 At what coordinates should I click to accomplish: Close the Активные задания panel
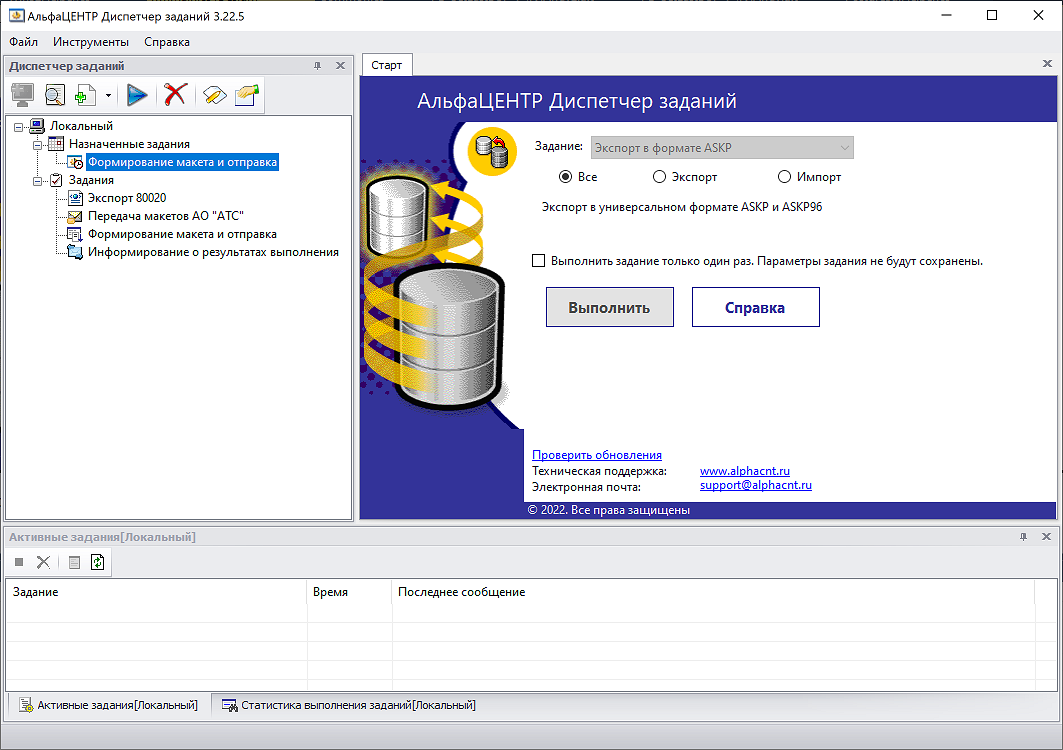[1047, 536]
